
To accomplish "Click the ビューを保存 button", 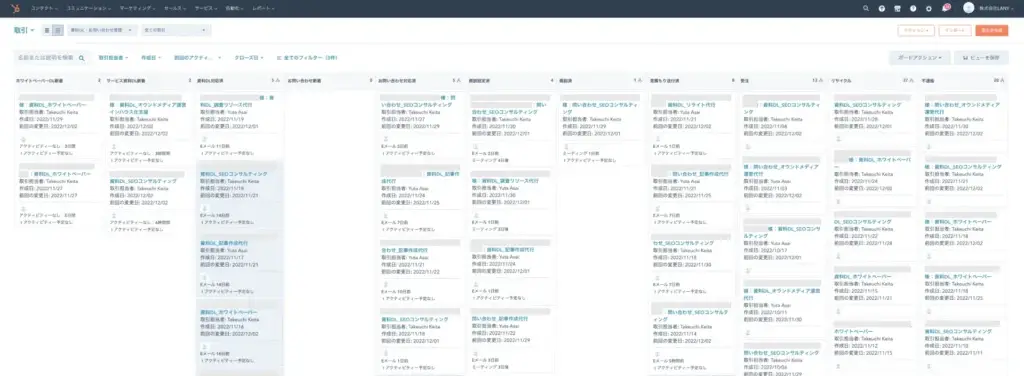I will (981, 58).
